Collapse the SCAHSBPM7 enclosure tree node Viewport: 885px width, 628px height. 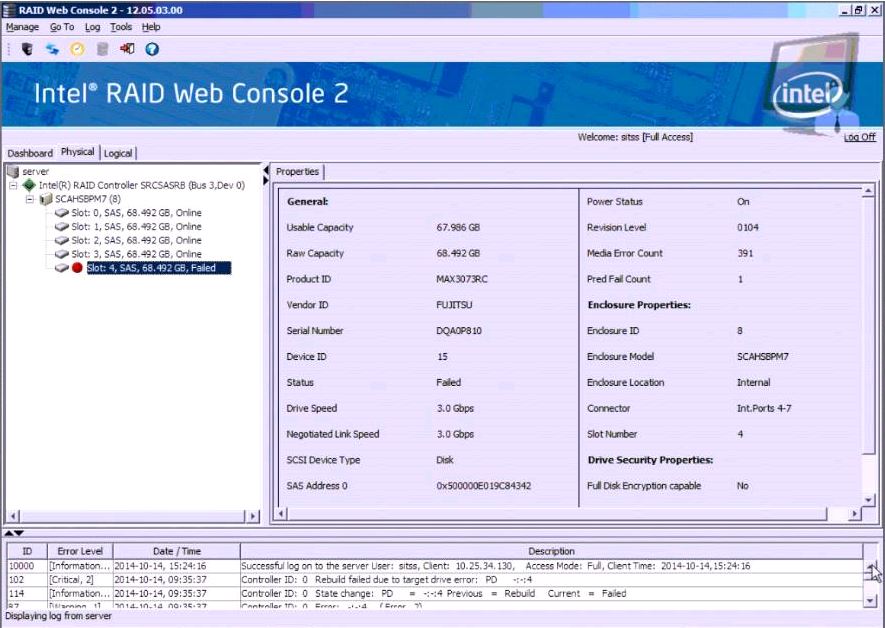pos(30,199)
